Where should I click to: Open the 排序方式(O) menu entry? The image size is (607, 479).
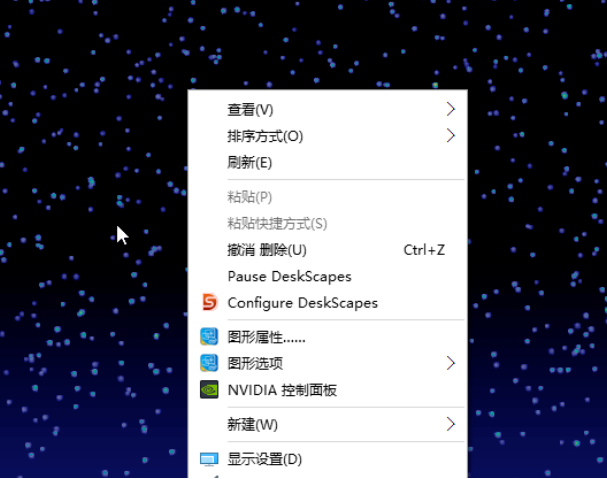pos(265,136)
